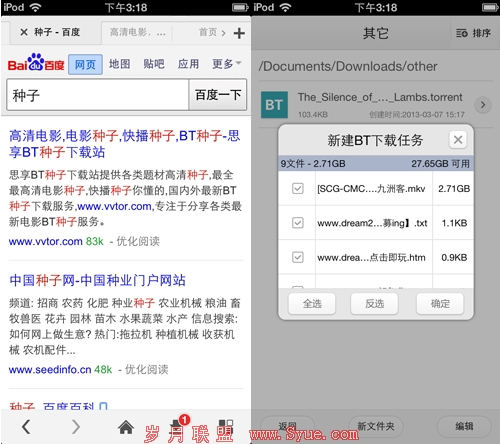The image size is (500, 444).
Task: Open the 中国种子网-中国种业门户网站 result
Action: click(97, 280)
